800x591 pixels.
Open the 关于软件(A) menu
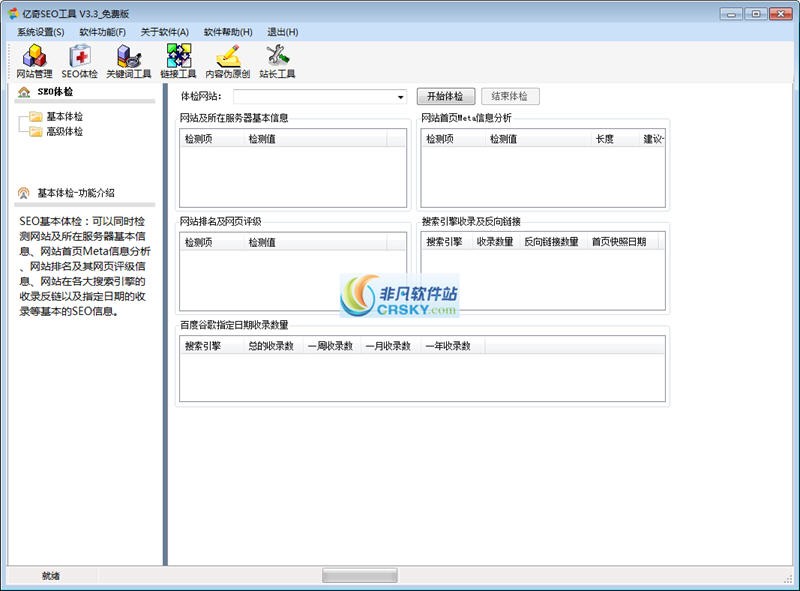[164, 32]
